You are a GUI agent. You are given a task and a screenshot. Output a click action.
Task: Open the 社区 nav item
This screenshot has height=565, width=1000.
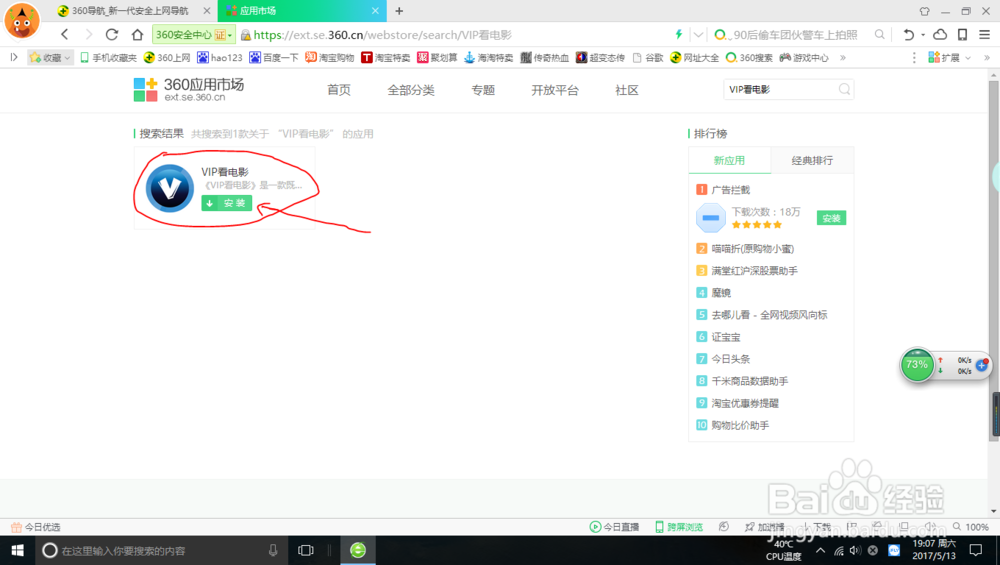tap(627, 90)
